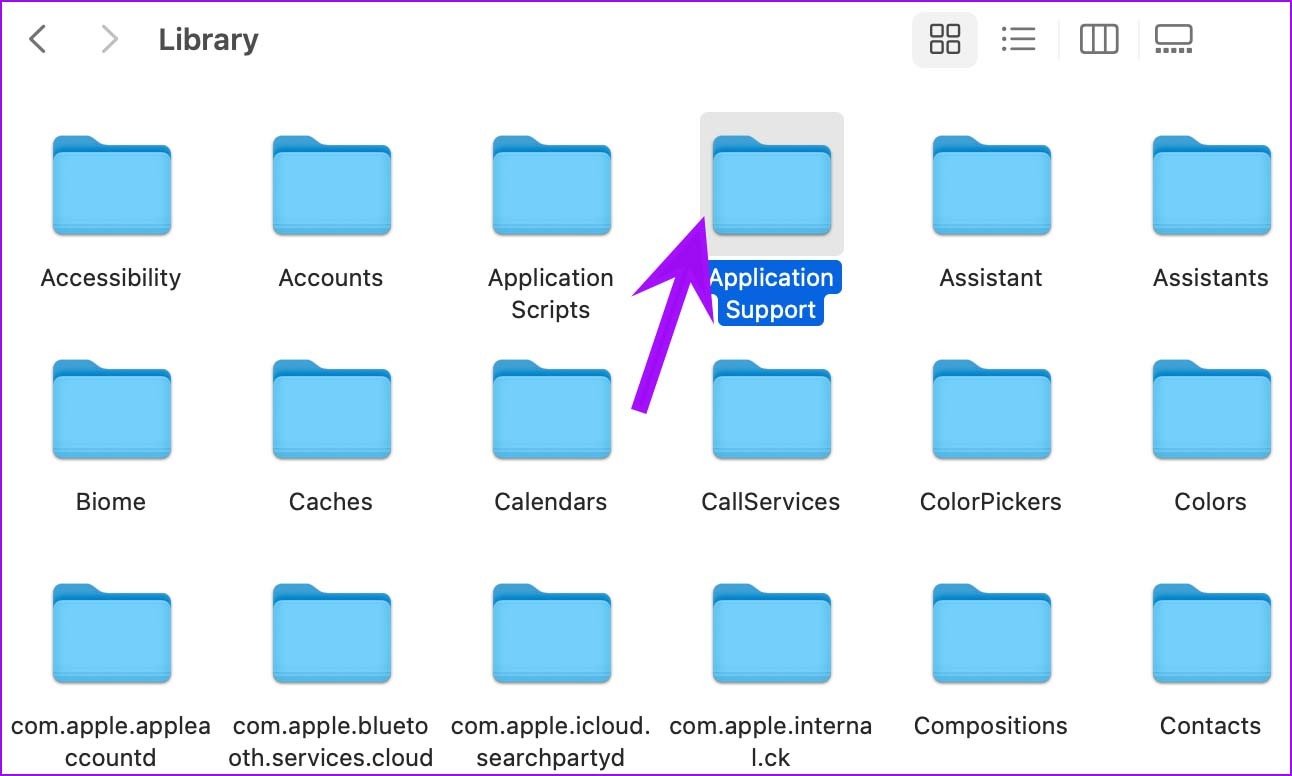Select the com.apple.bluetooth.services.cloud folder icon
This screenshot has height=776, width=1292.
click(x=331, y=633)
